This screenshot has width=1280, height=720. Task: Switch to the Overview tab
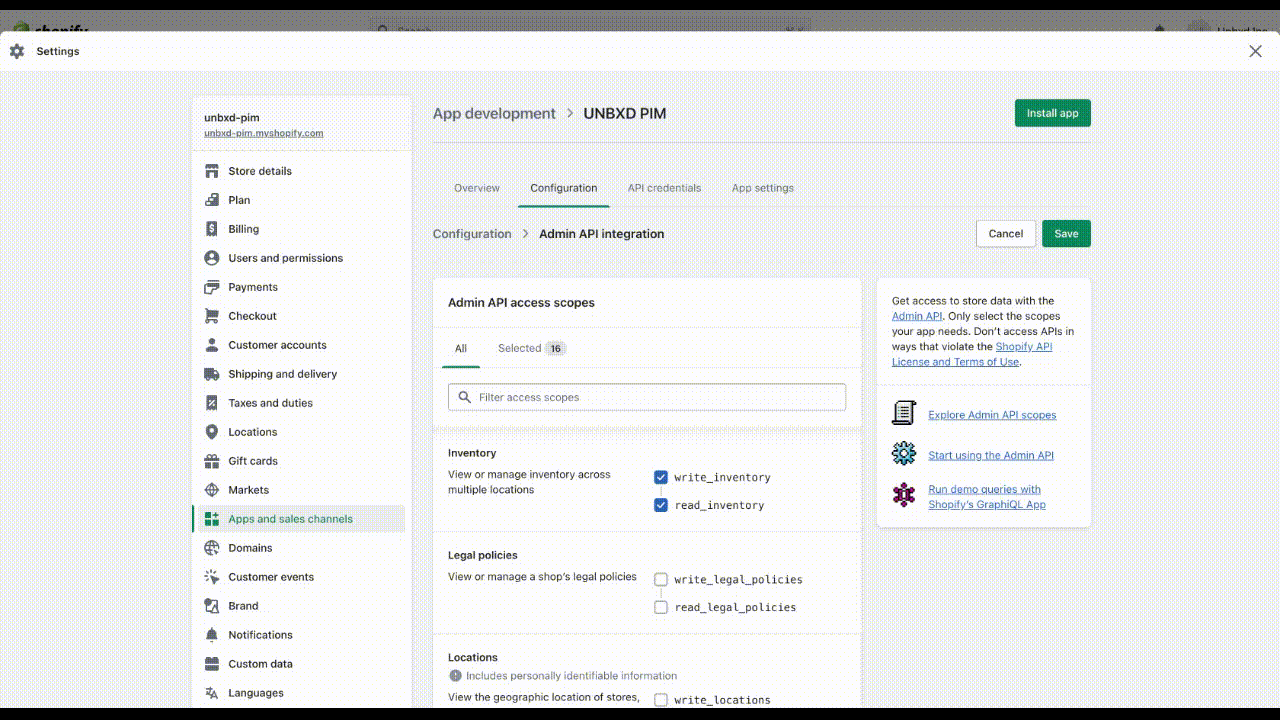click(477, 188)
